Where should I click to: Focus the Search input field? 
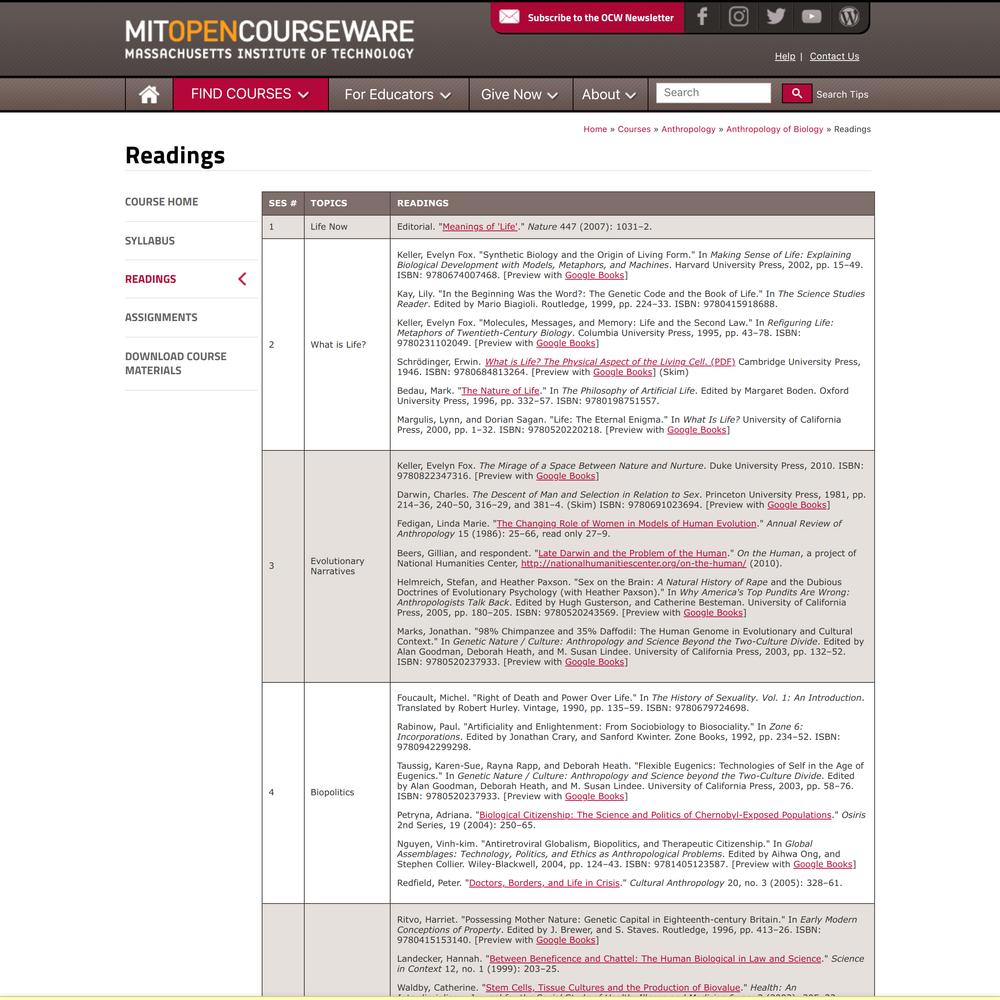coord(713,92)
